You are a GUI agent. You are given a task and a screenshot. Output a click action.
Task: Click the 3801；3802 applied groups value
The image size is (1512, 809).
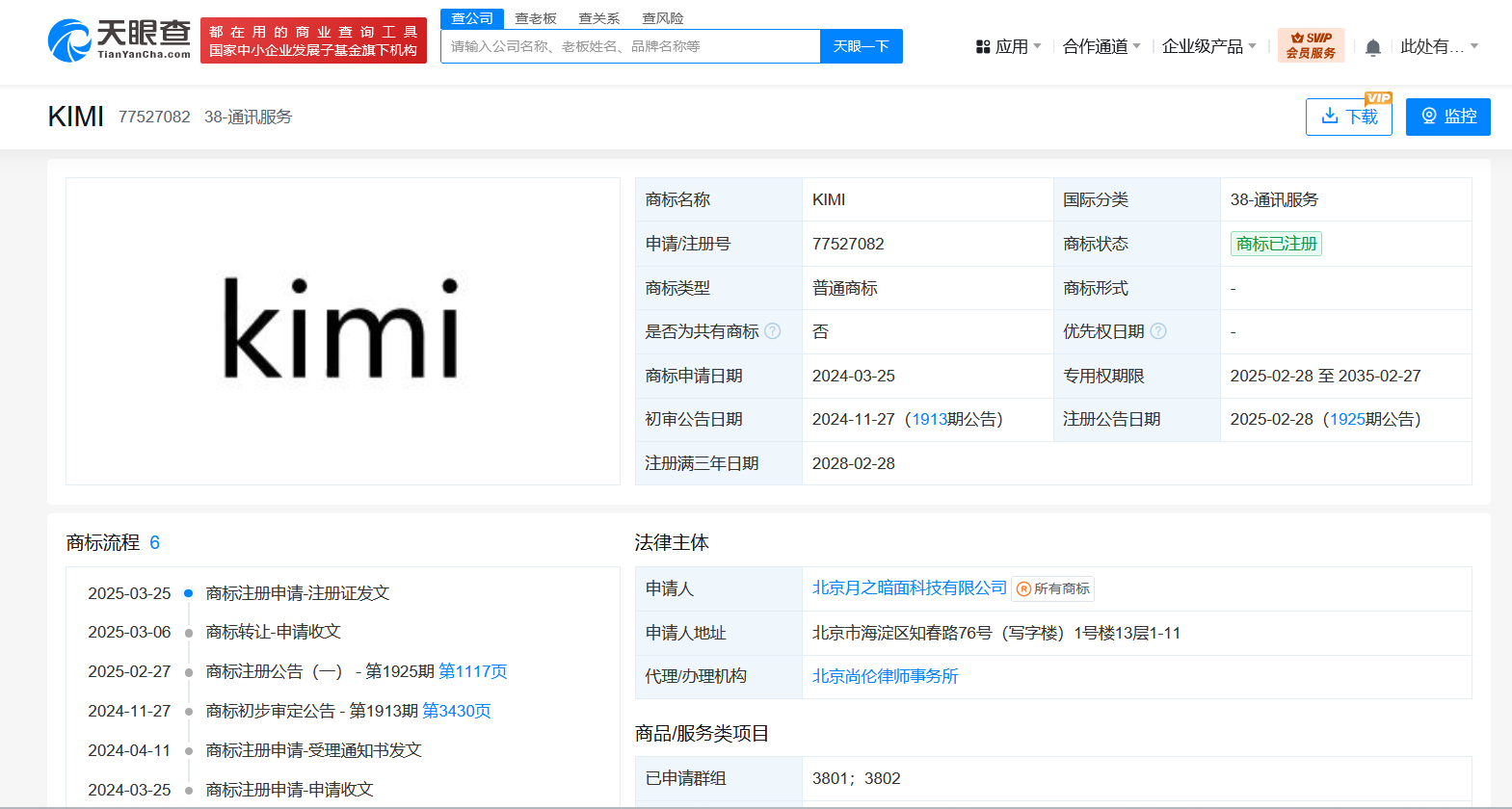[856, 778]
